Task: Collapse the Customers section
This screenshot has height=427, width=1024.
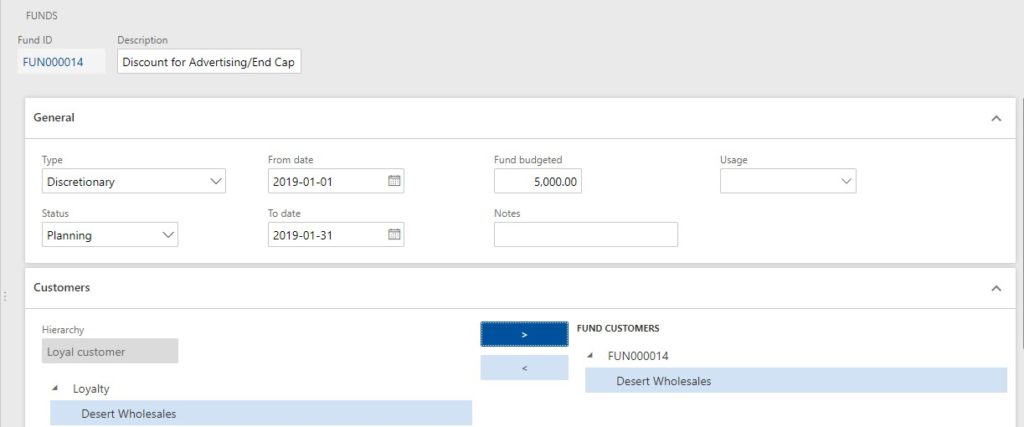Action: 995,288
